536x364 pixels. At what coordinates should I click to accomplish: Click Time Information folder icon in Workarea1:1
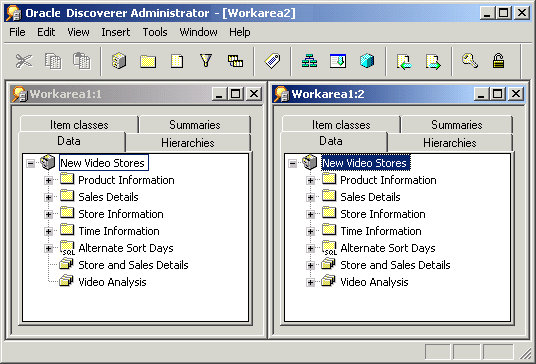(67, 230)
